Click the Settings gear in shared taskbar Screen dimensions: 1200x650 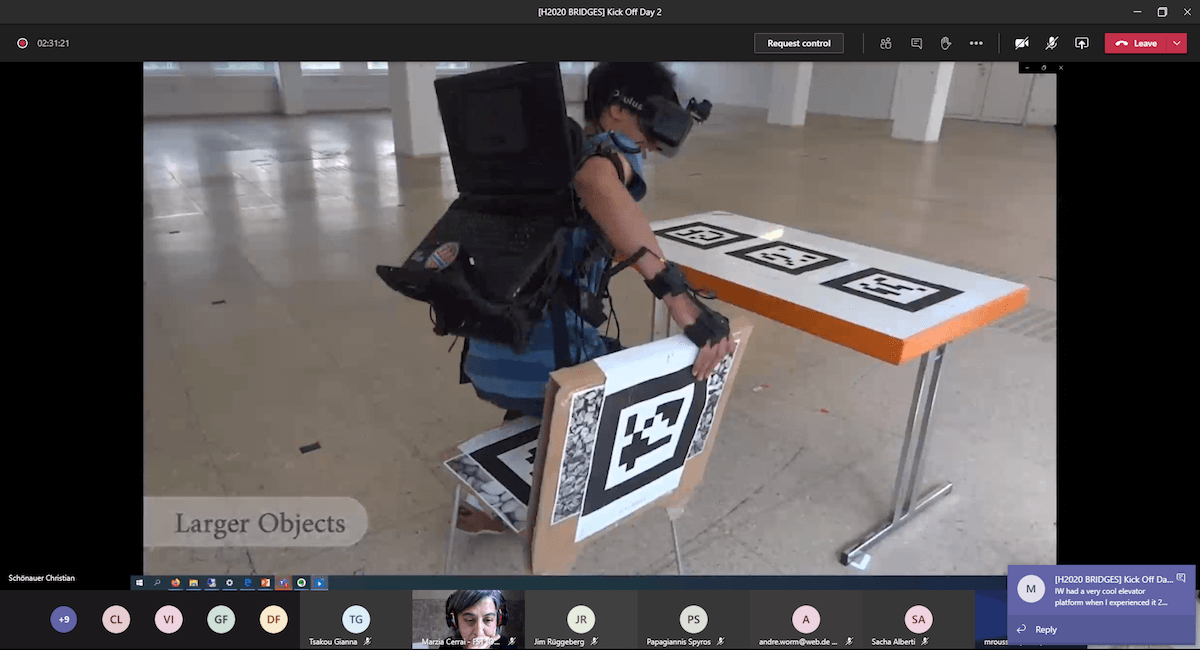[229, 582]
